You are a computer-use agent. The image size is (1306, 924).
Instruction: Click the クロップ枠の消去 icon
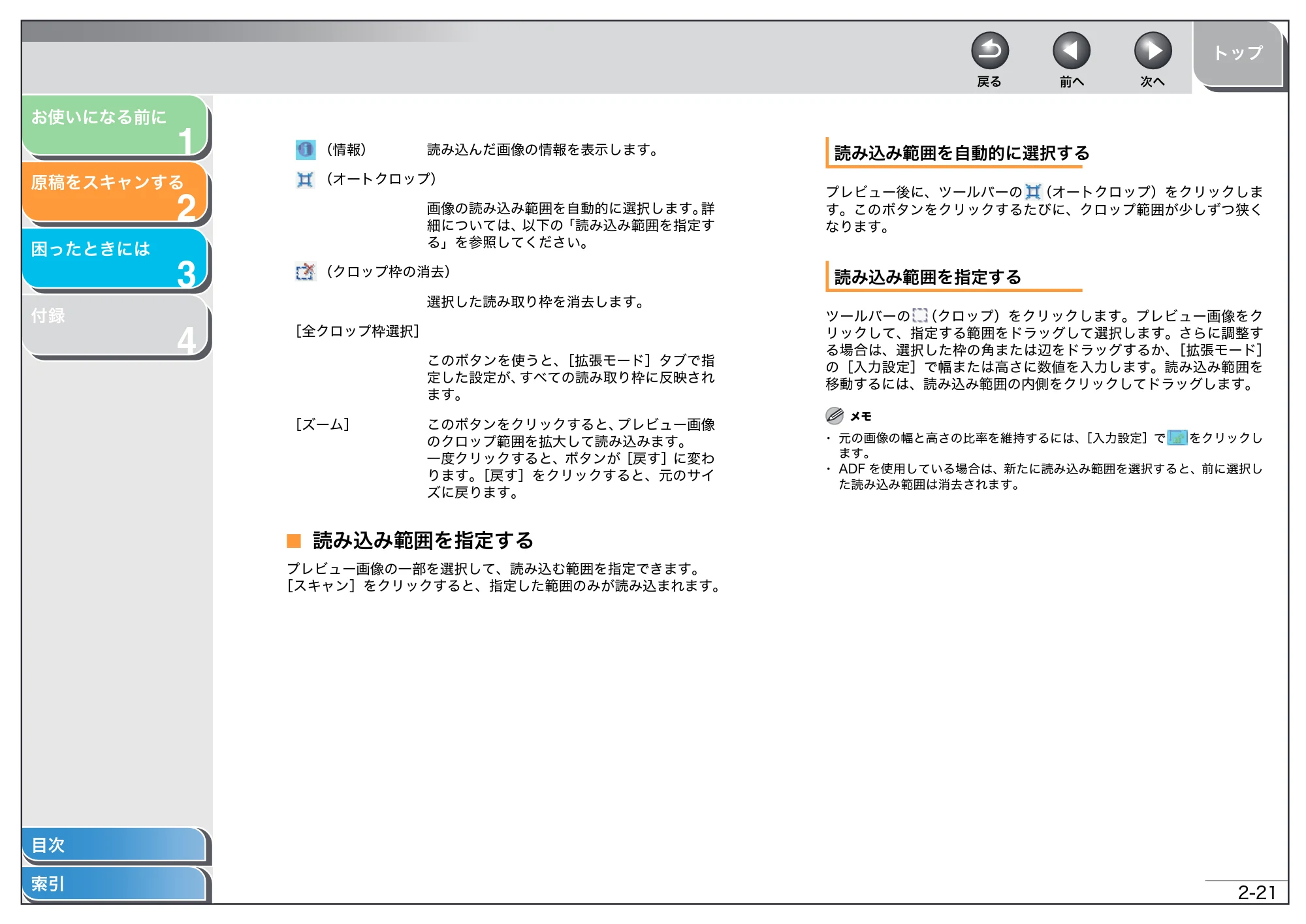point(305,271)
